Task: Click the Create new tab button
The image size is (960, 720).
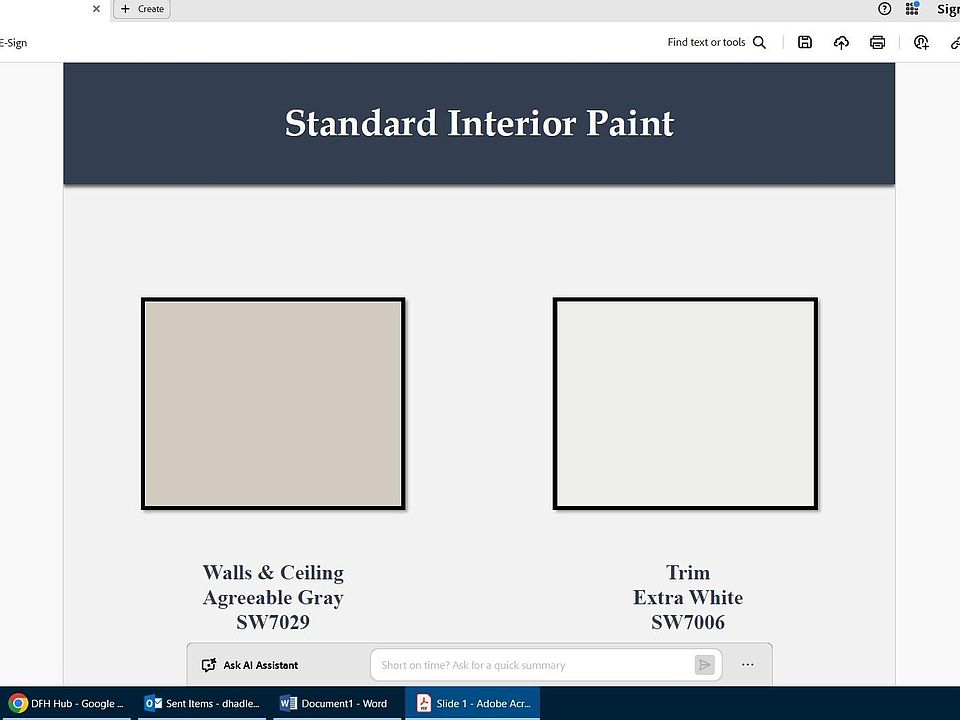Action: tap(142, 9)
